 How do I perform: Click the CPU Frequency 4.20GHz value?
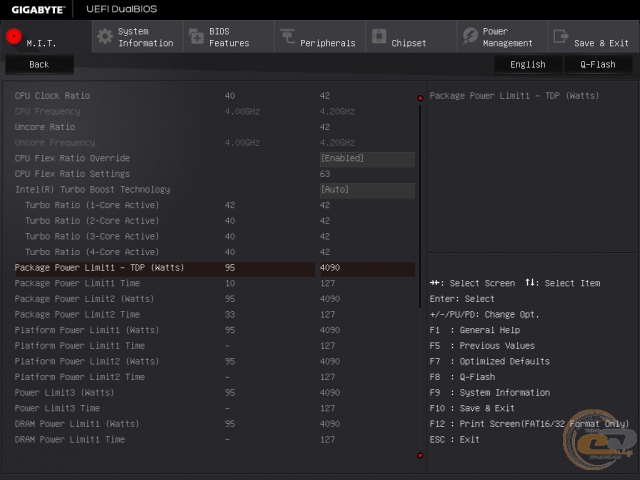[337, 111]
